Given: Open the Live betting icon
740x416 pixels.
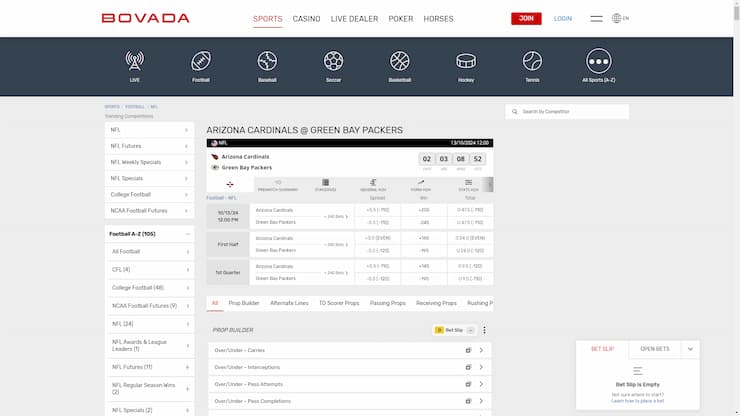Looking at the screenshot, I should pos(135,65).
